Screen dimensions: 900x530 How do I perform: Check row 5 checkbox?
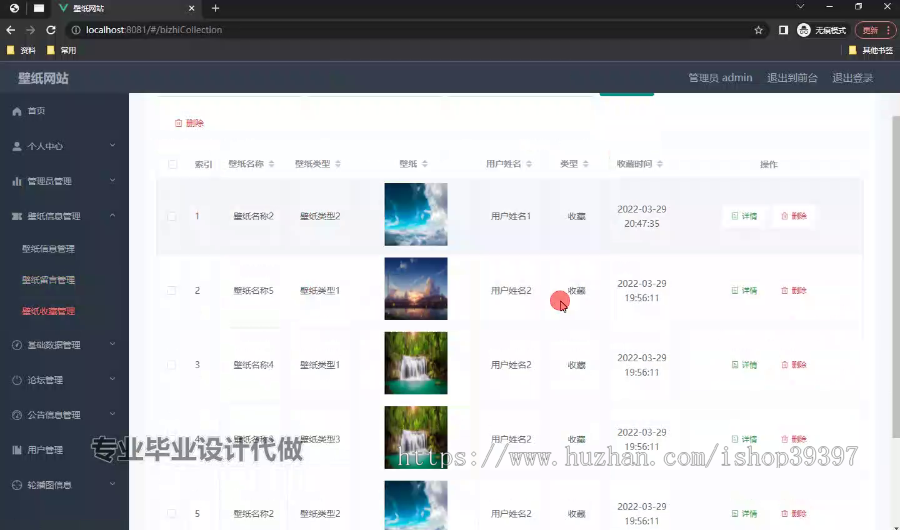tap(172, 513)
